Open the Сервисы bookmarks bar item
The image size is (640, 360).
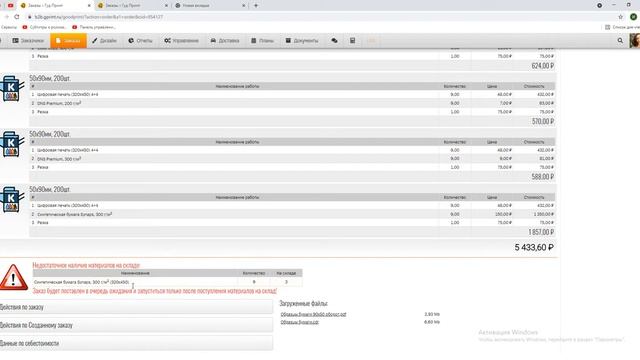pos(9,27)
